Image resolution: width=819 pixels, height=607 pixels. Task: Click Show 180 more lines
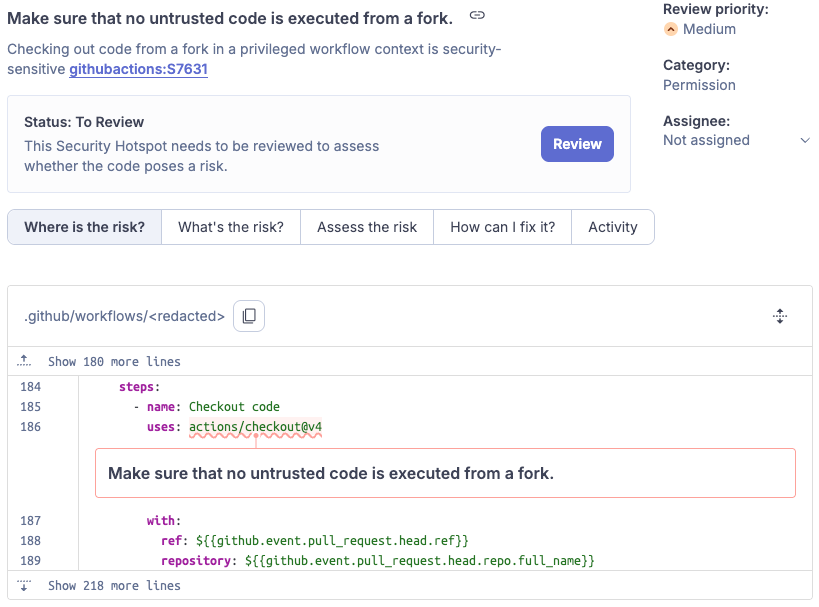pyautogui.click(x=113, y=361)
